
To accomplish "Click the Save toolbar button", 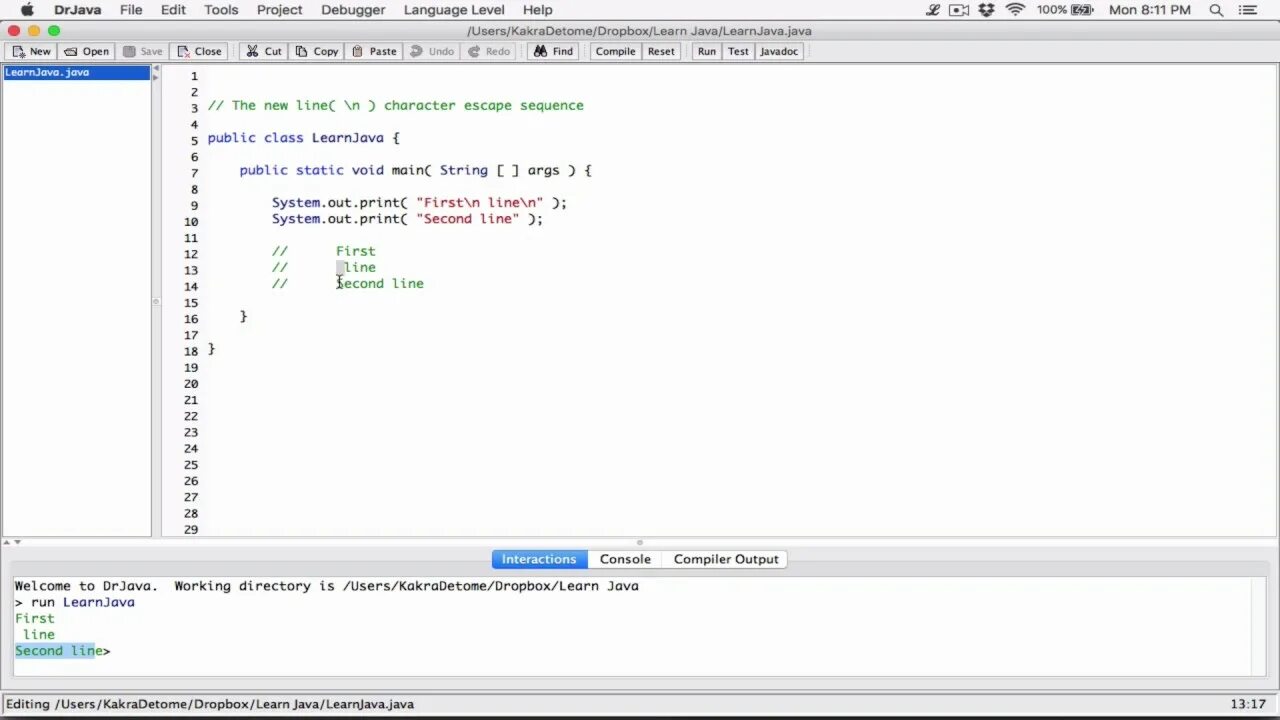I will [x=142, y=51].
